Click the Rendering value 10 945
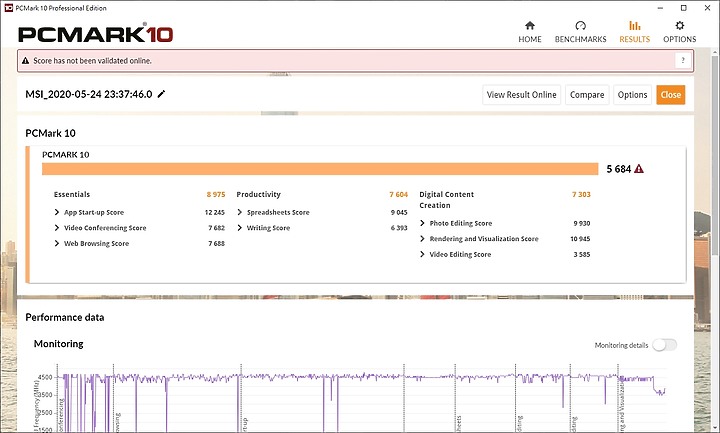Viewport: 720px width, 433px height. [580, 239]
